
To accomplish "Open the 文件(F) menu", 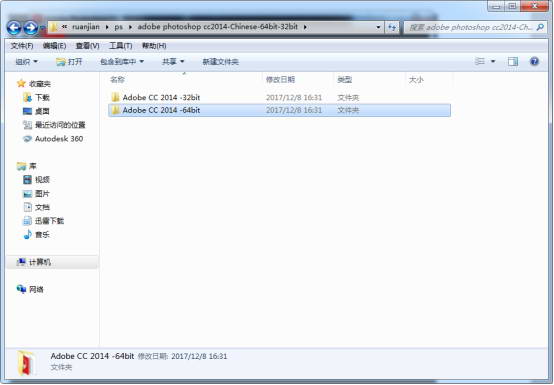I will pos(22,46).
